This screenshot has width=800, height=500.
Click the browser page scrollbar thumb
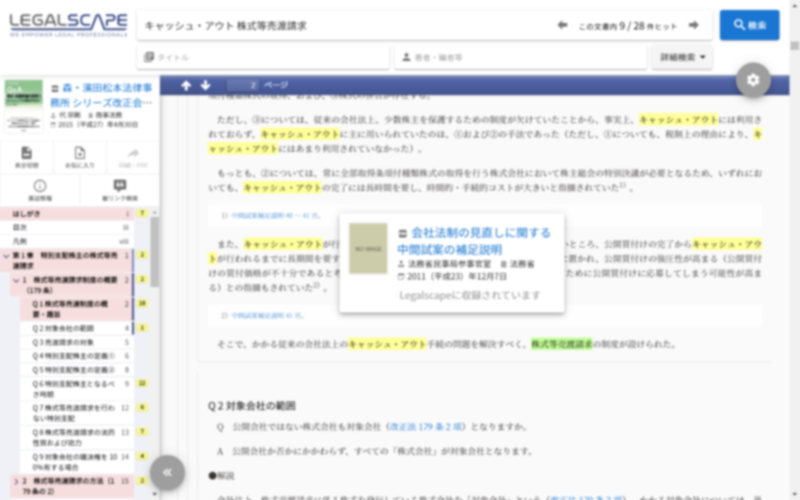794,46
